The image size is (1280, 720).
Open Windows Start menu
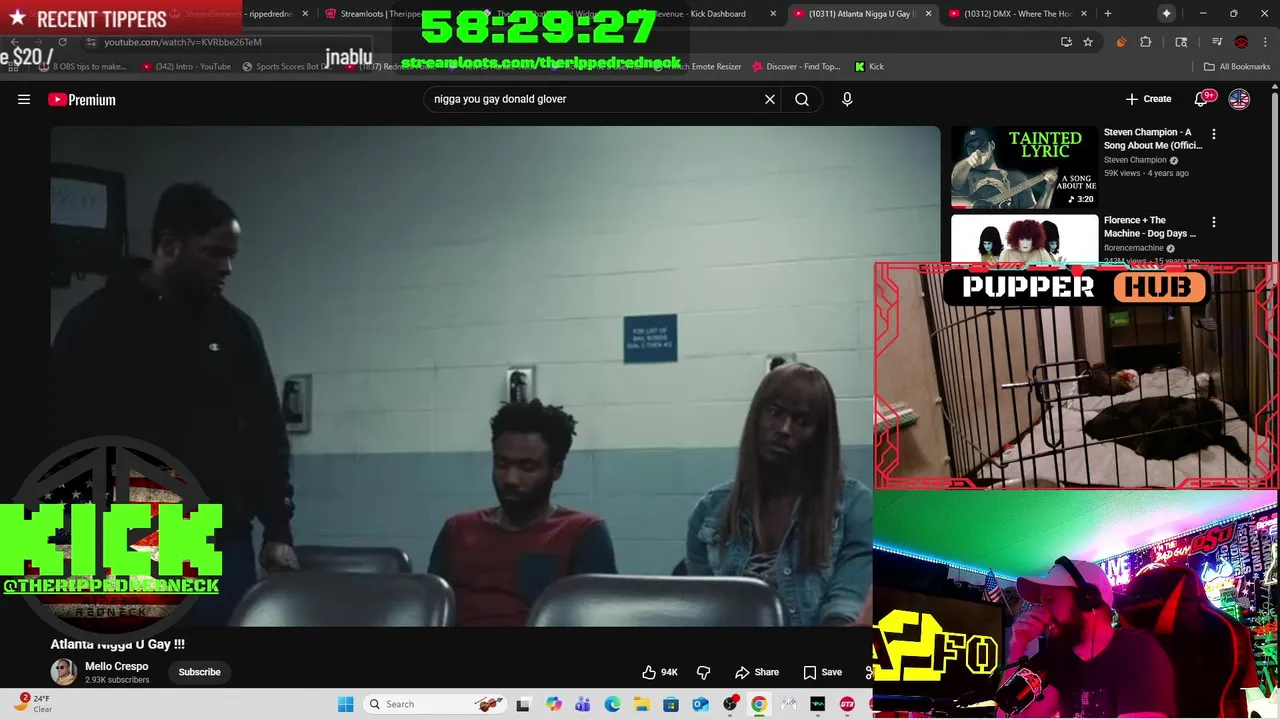tap(346, 704)
